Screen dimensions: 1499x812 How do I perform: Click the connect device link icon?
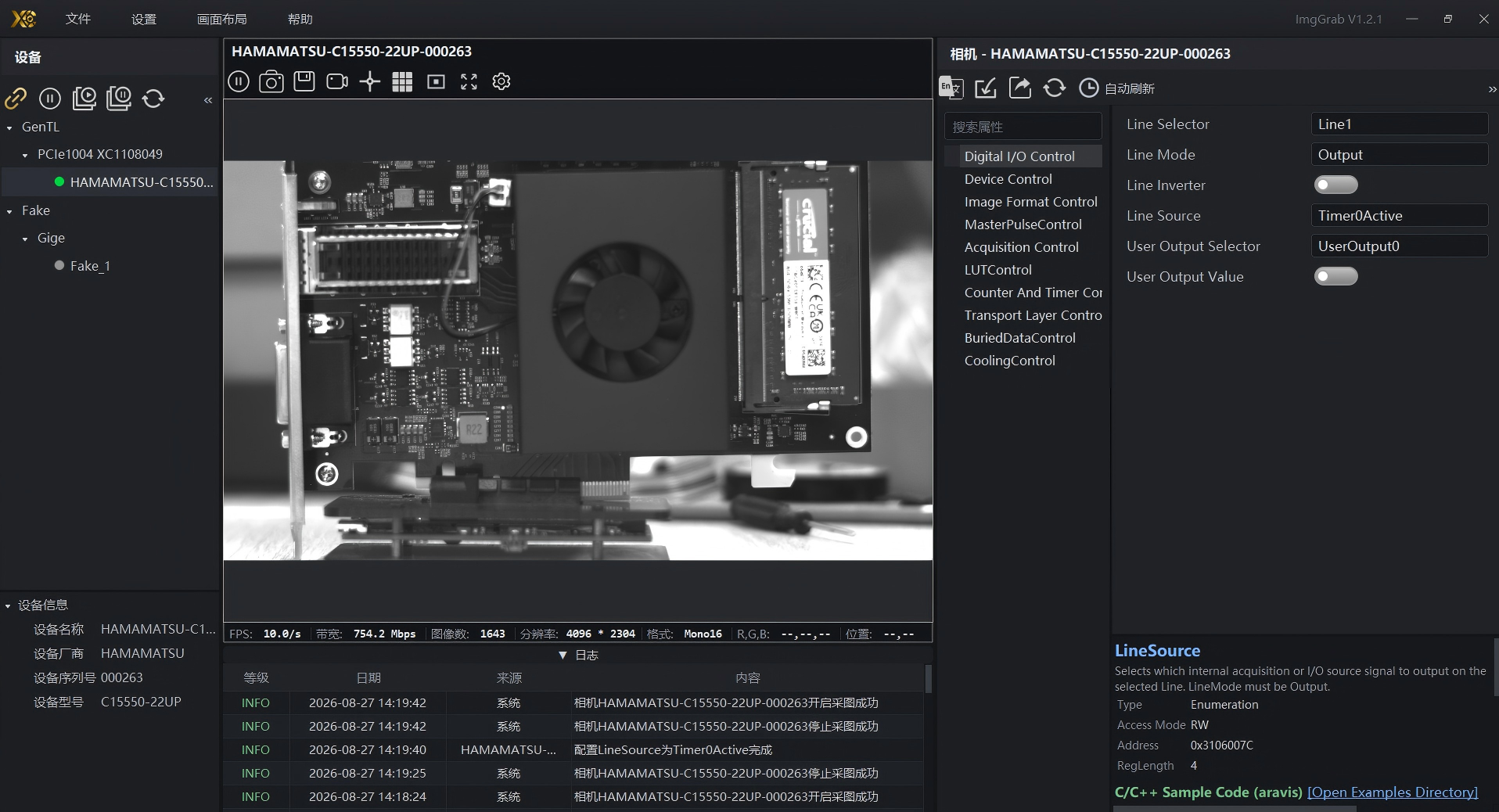[16, 98]
